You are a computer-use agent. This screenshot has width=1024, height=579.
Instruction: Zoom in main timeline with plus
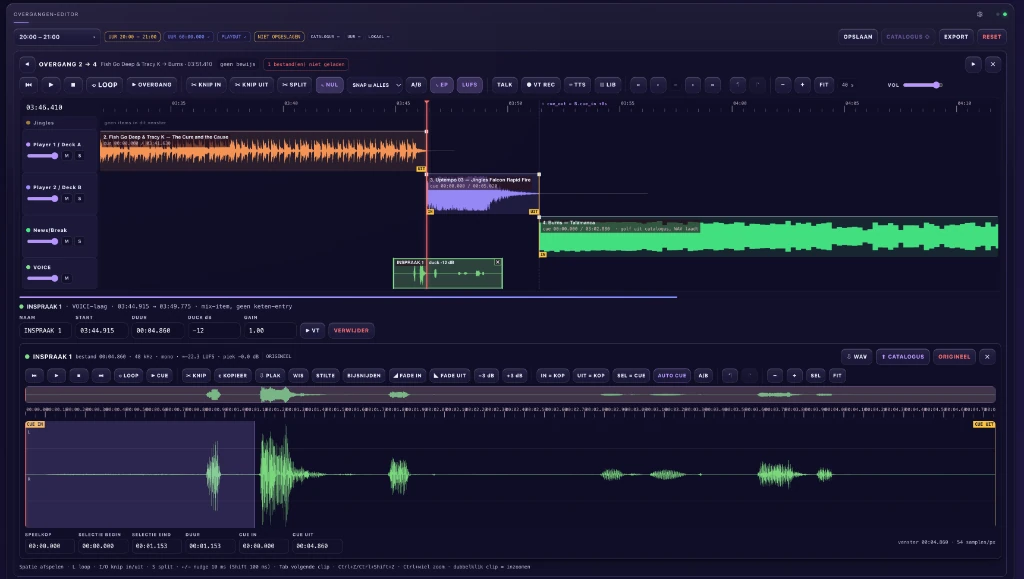[803, 85]
